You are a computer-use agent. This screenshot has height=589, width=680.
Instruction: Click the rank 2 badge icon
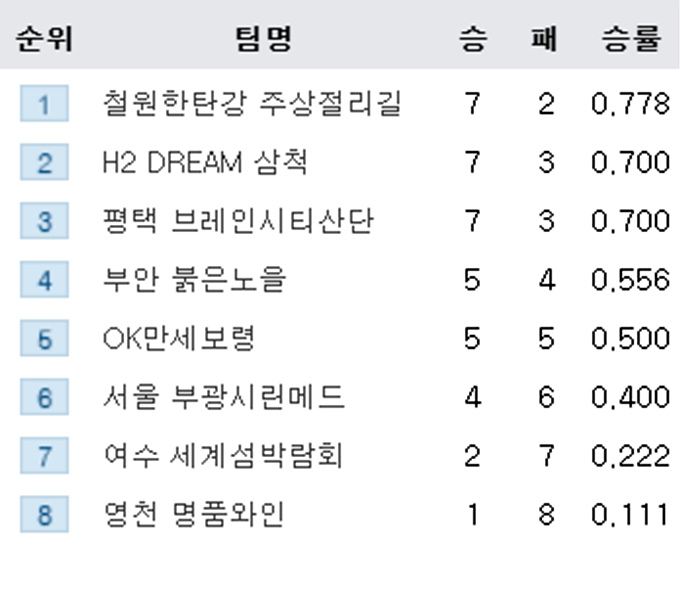tap(44, 162)
